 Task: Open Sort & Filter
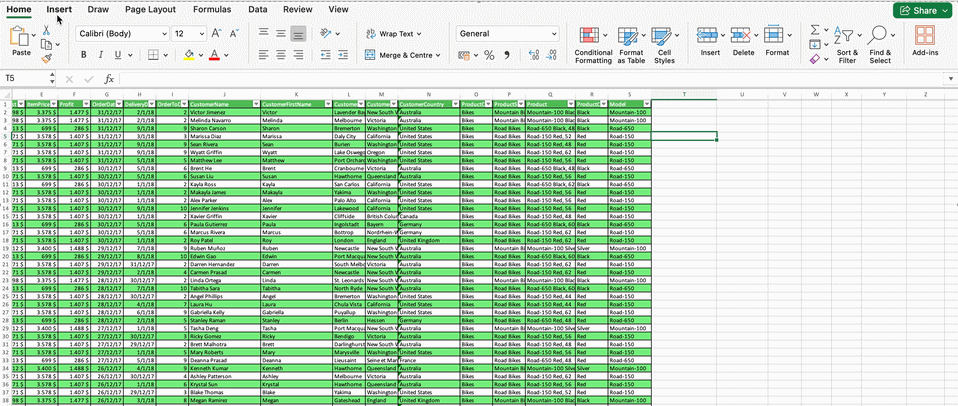click(847, 44)
